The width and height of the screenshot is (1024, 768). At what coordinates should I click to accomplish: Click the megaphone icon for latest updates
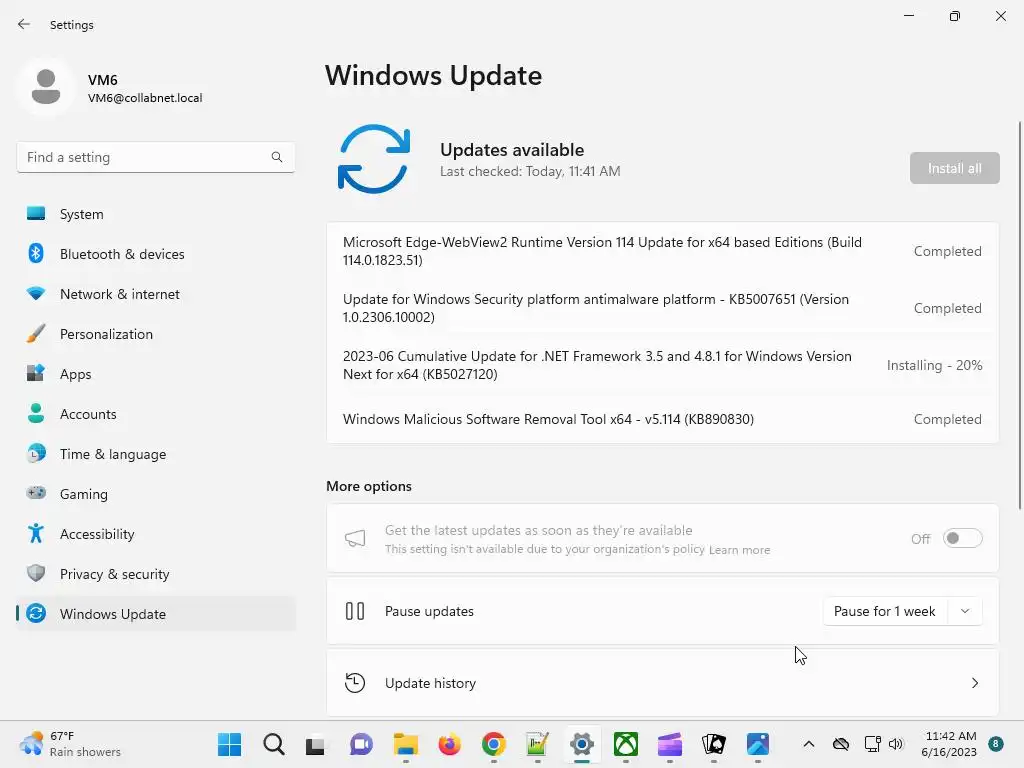[x=355, y=538]
